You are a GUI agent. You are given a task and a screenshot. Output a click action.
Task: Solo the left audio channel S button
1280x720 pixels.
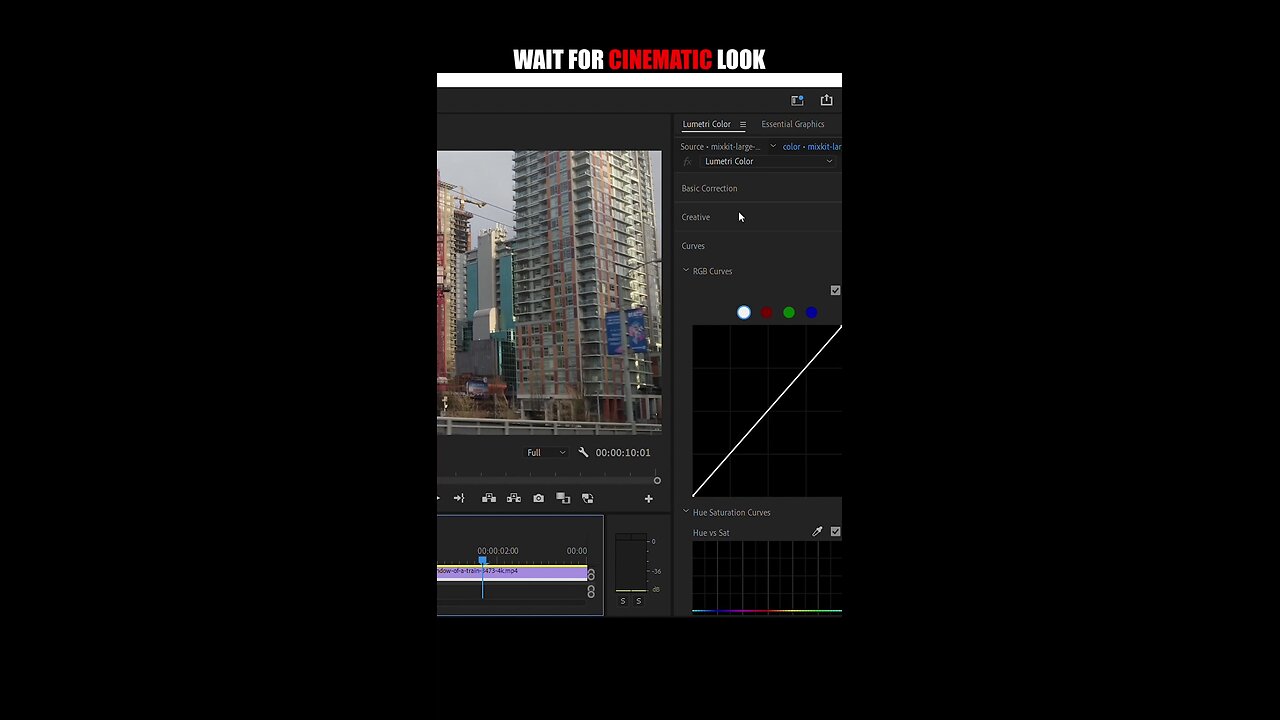pyautogui.click(x=623, y=600)
